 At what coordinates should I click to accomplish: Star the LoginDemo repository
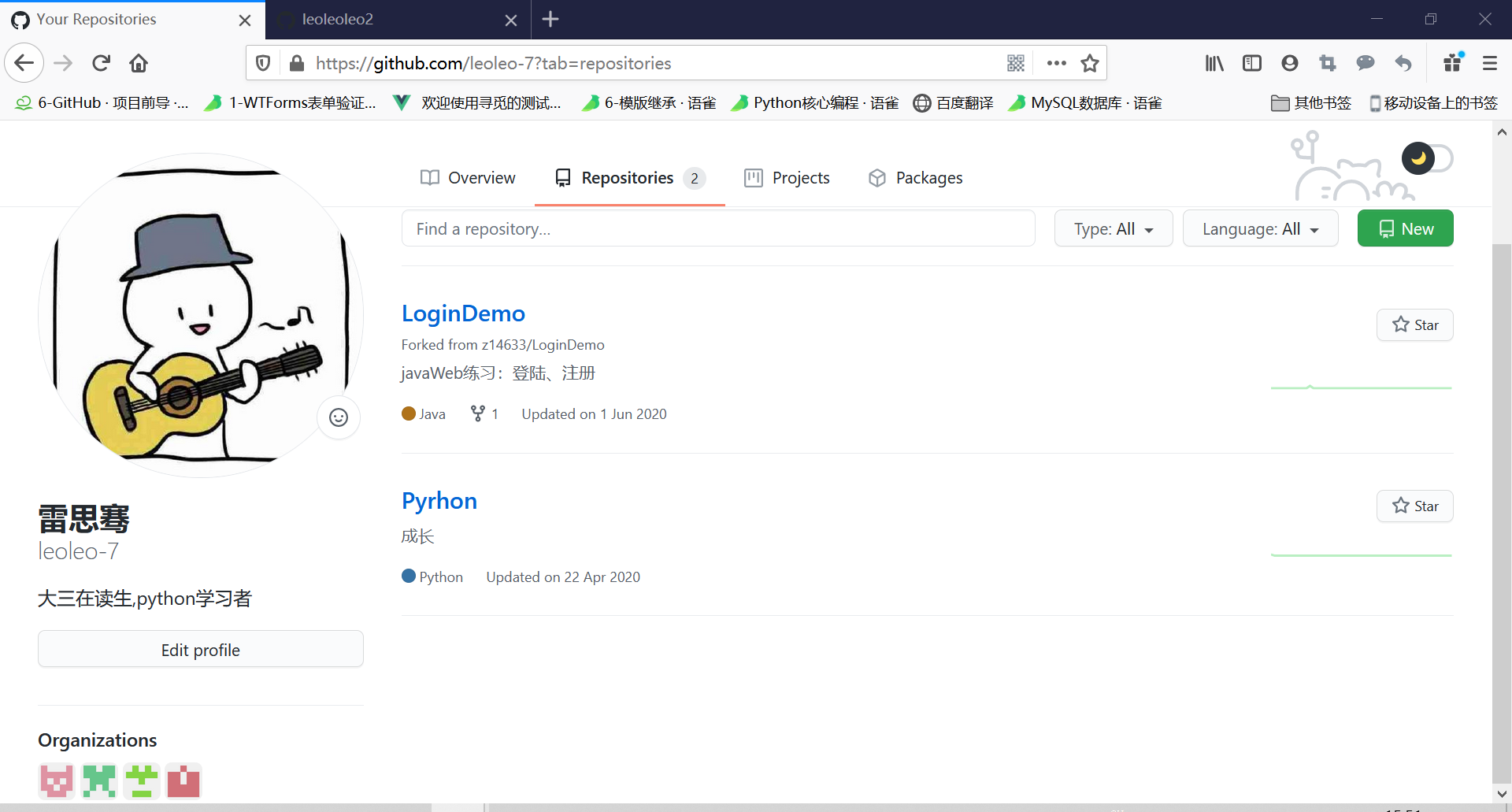[1414, 324]
